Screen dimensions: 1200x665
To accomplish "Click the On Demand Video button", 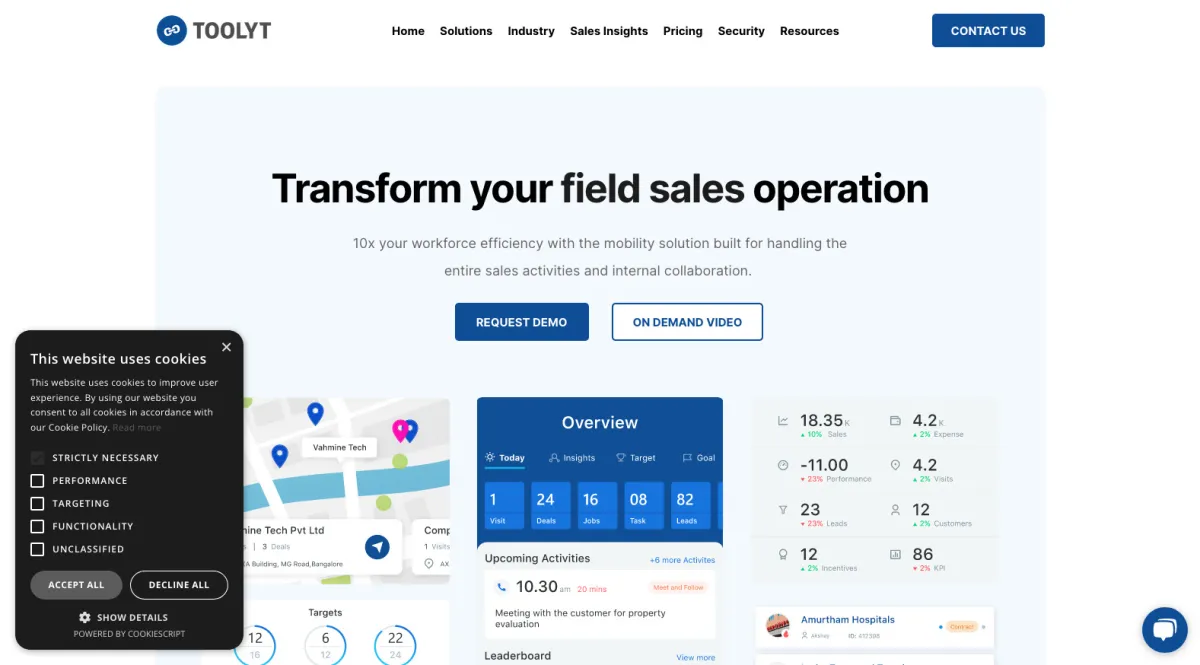I will 687,322.
